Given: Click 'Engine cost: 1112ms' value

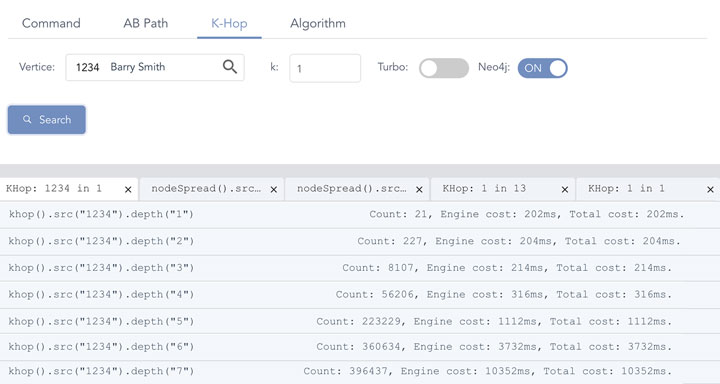Looking at the screenshot, I should click(x=475, y=322).
